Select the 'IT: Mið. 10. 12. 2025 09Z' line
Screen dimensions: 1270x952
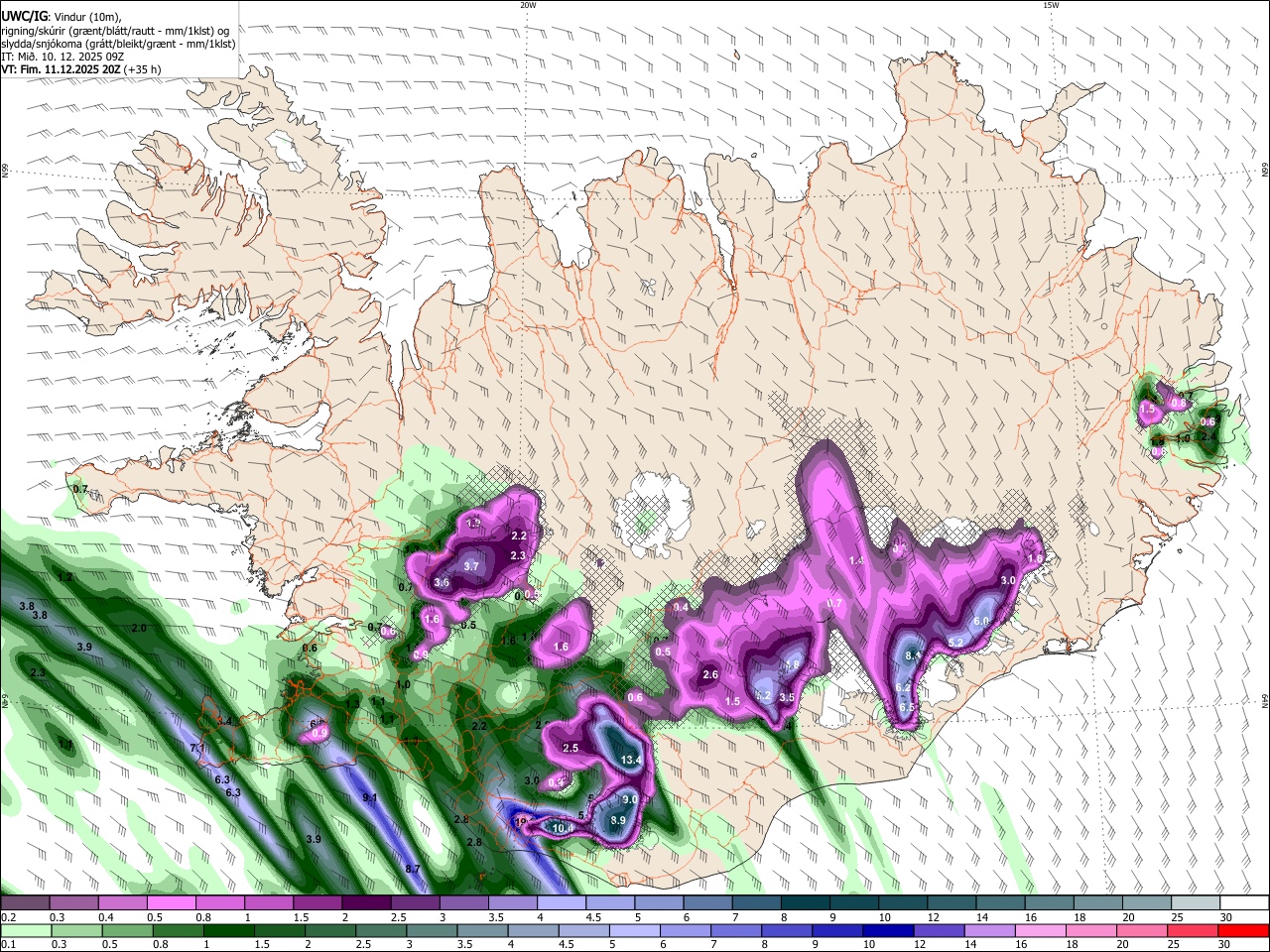pos(62,57)
